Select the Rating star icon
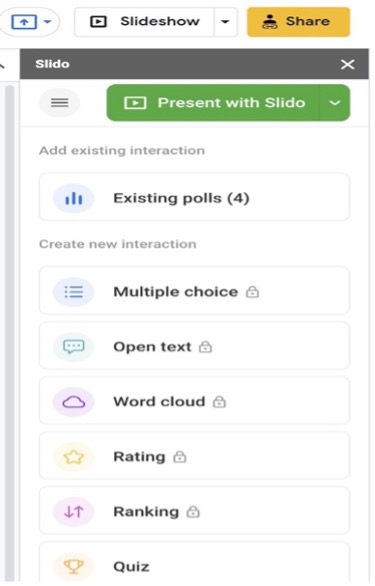375x586 pixels. (74, 457)
